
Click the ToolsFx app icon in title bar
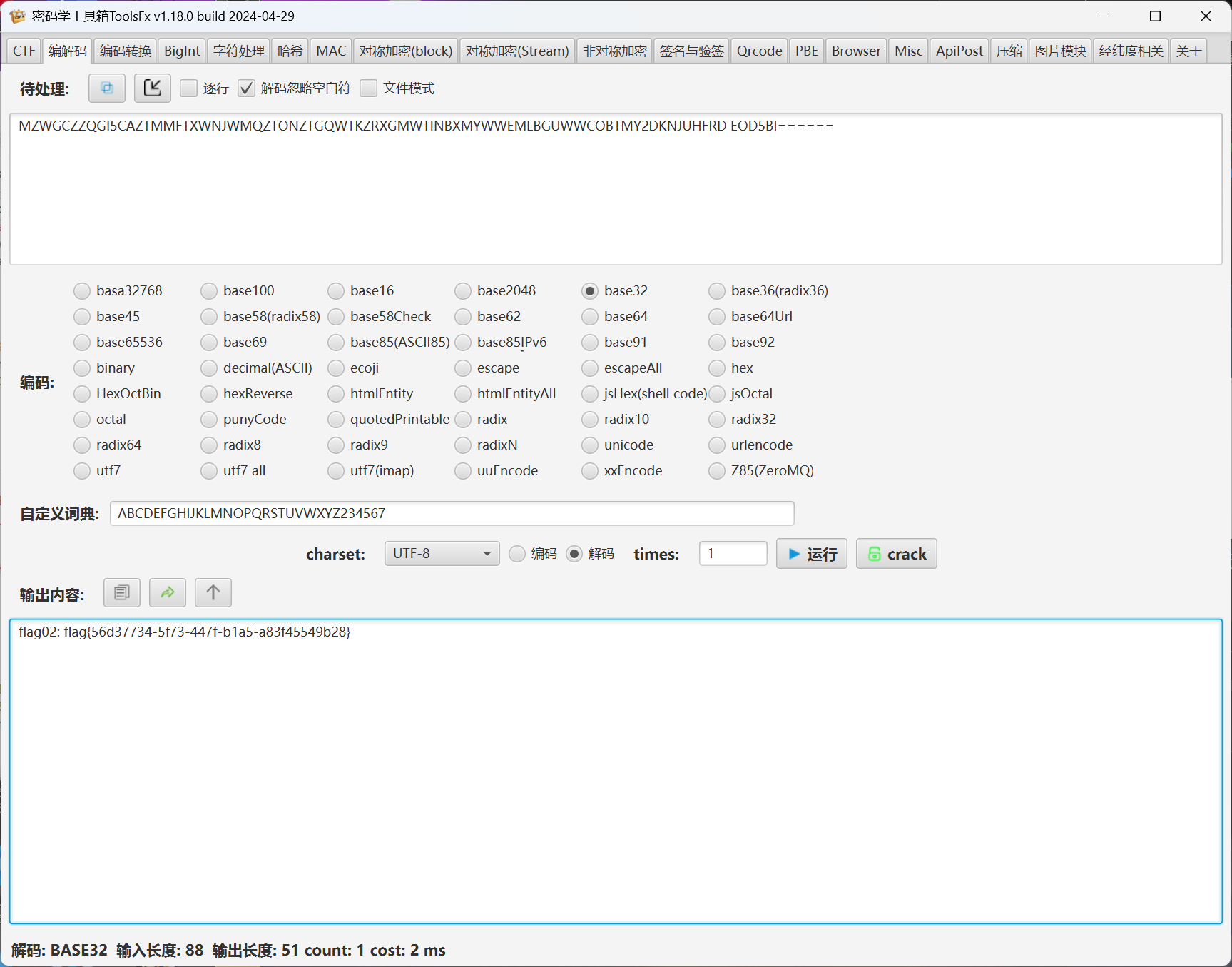tap(17, 16)
